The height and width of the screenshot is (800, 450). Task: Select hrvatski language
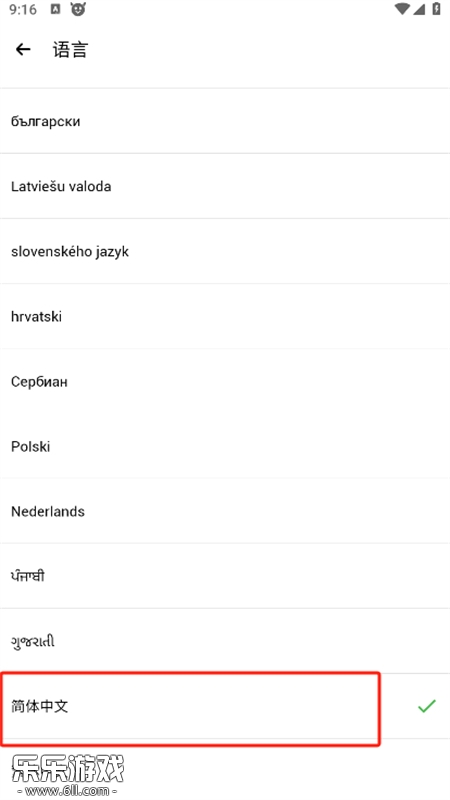click(x=225, y=316)
